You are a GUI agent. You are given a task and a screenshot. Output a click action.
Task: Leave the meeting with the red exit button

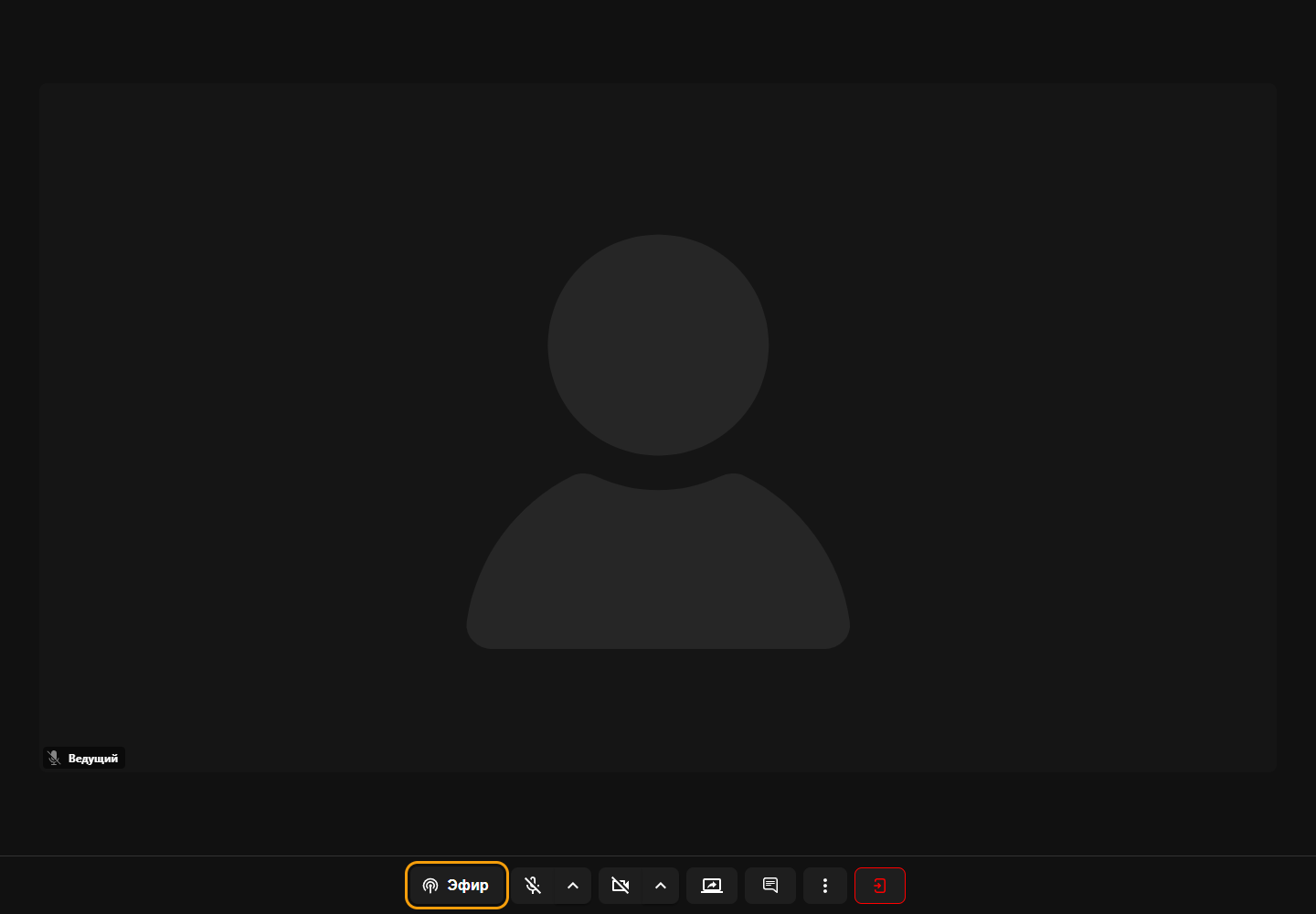click(x=880, y=886)
